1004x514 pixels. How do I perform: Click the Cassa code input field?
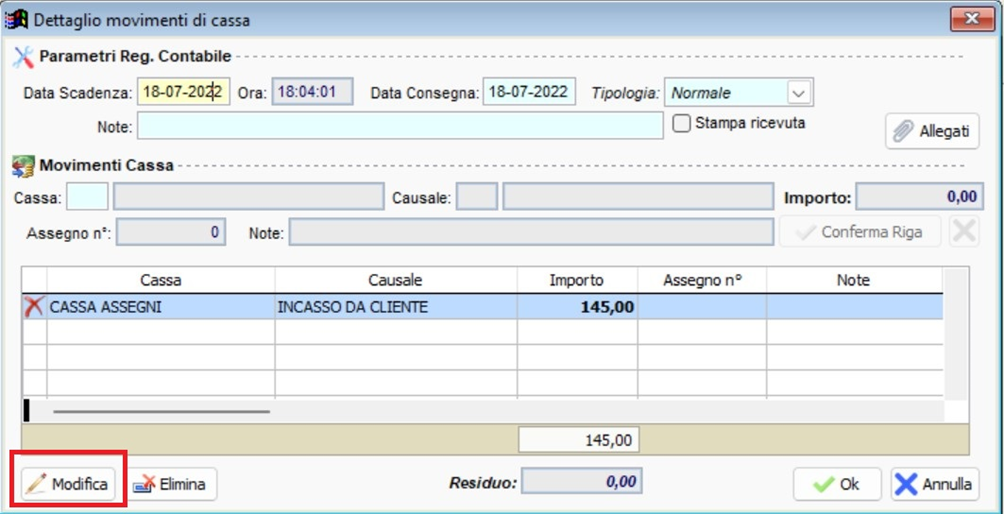point(87,197)
